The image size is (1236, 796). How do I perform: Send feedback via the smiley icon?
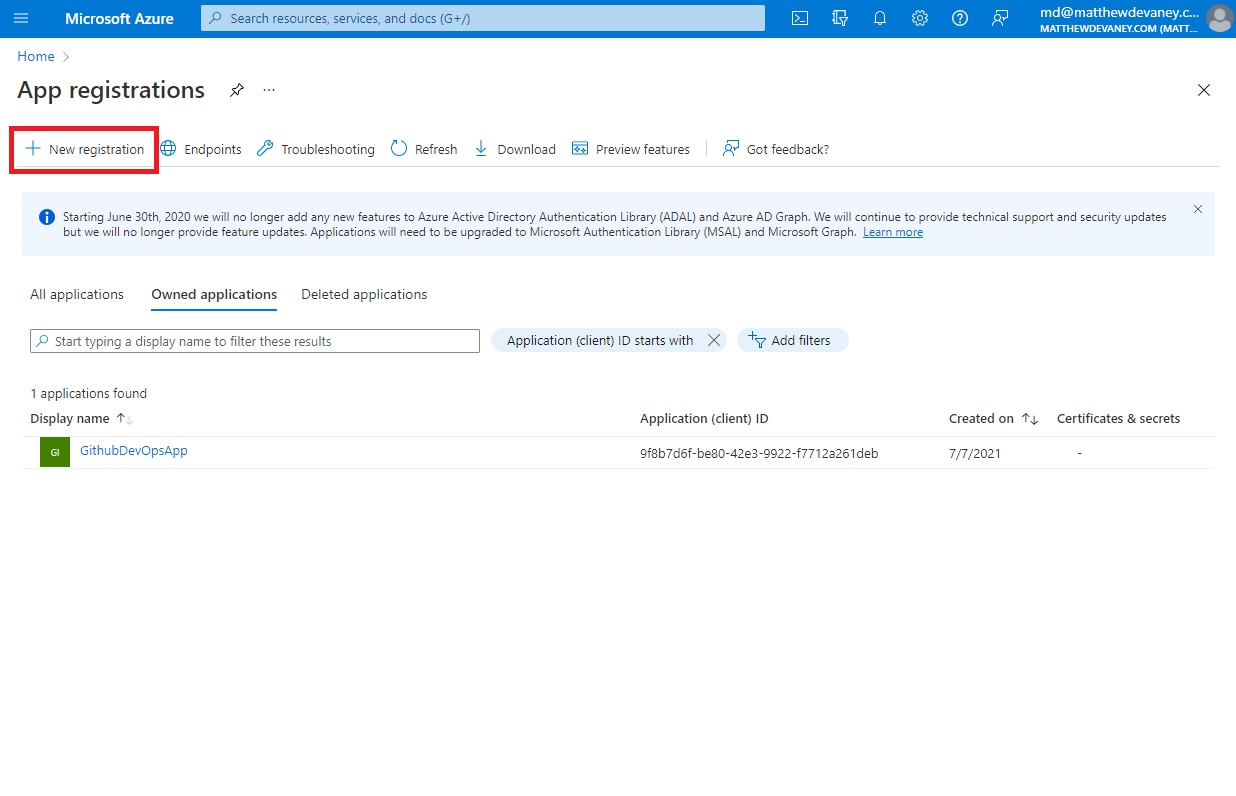click(x=999, y=18)
